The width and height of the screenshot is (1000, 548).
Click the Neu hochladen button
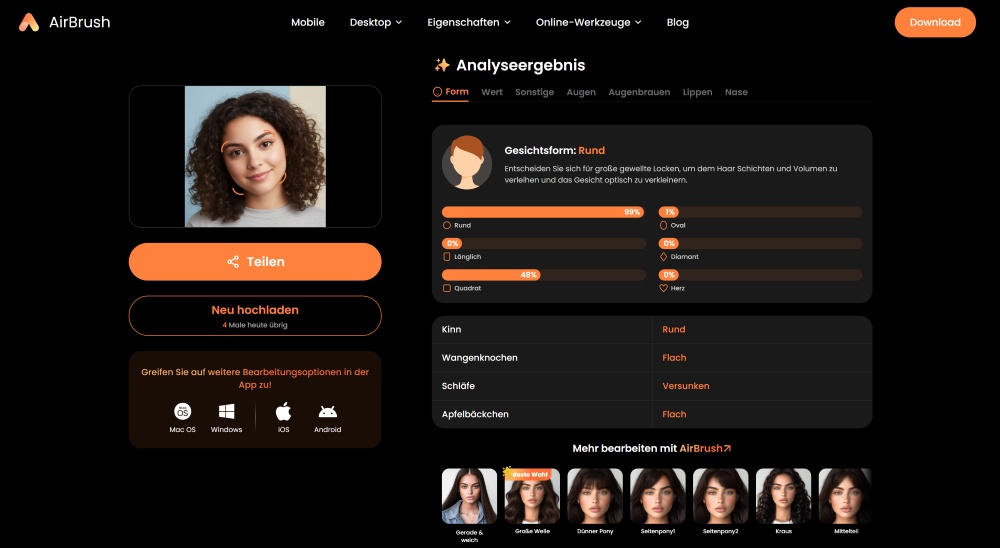[255, 315]
